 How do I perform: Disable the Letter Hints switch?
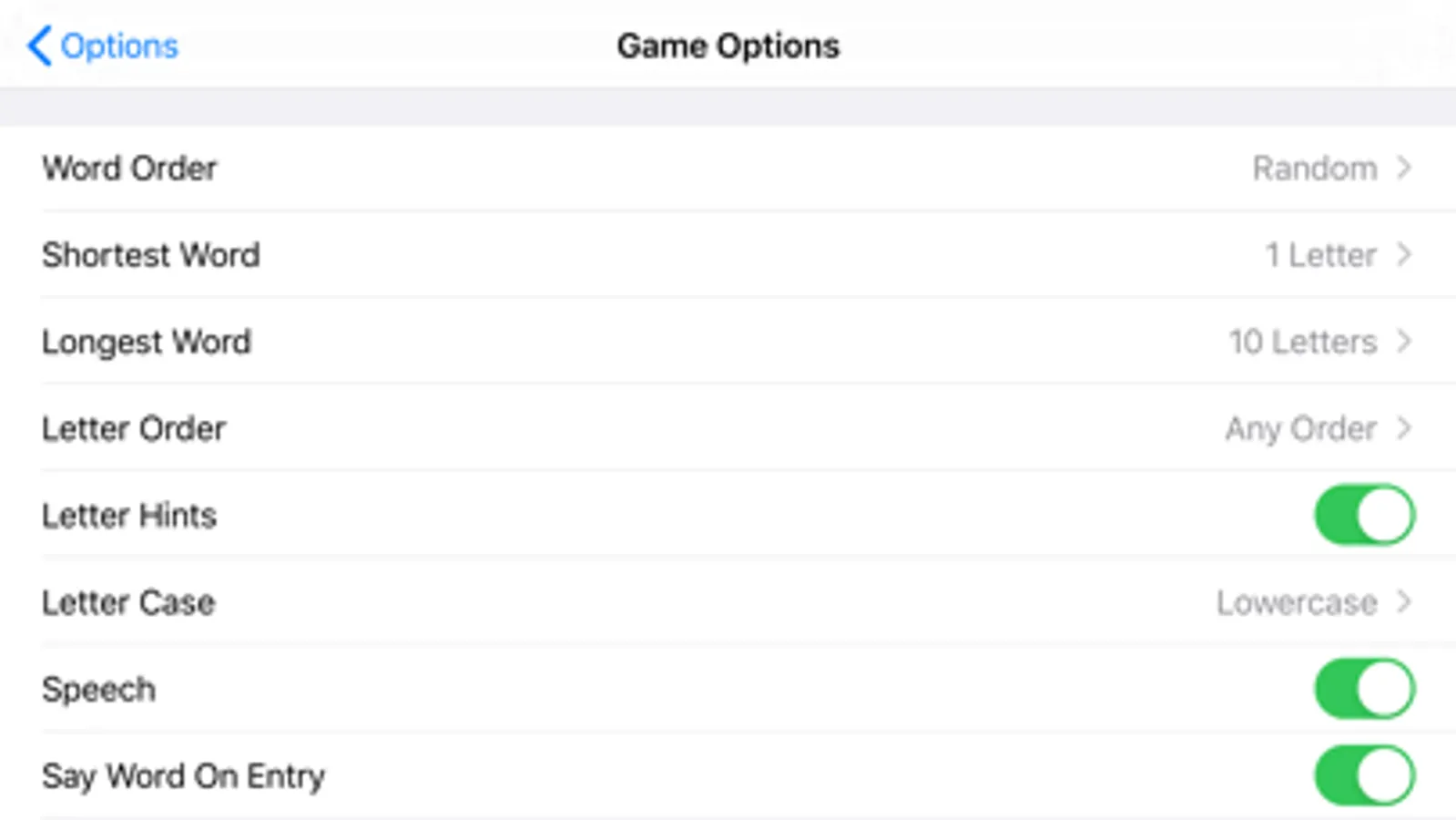(x=1364, y=515)
